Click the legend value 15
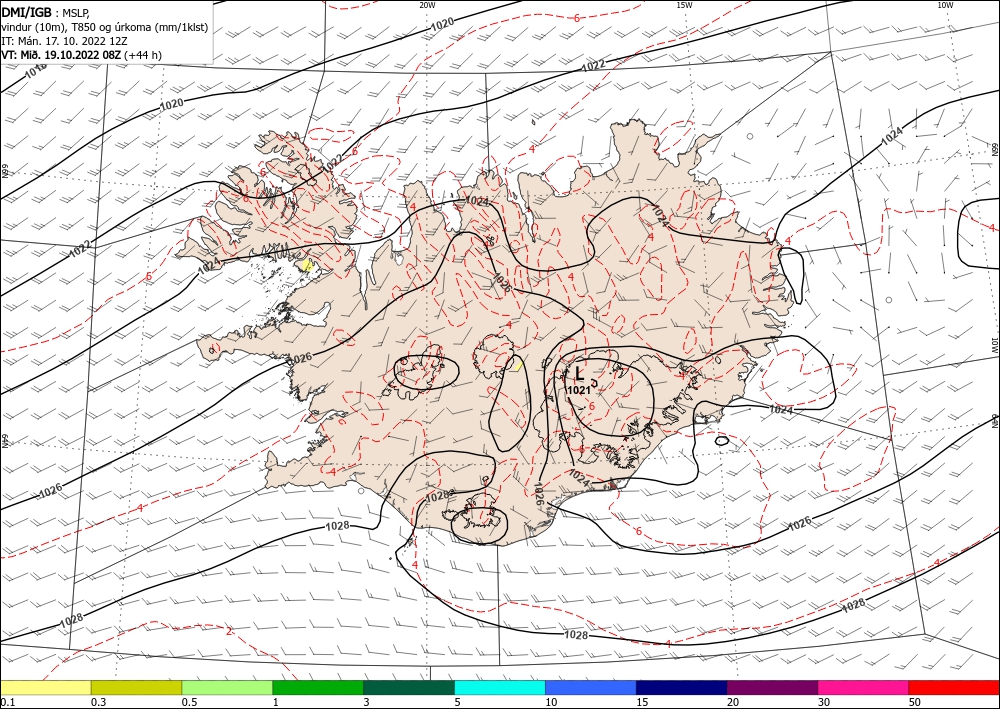The image size is (1000, 709). pos(642,702)
